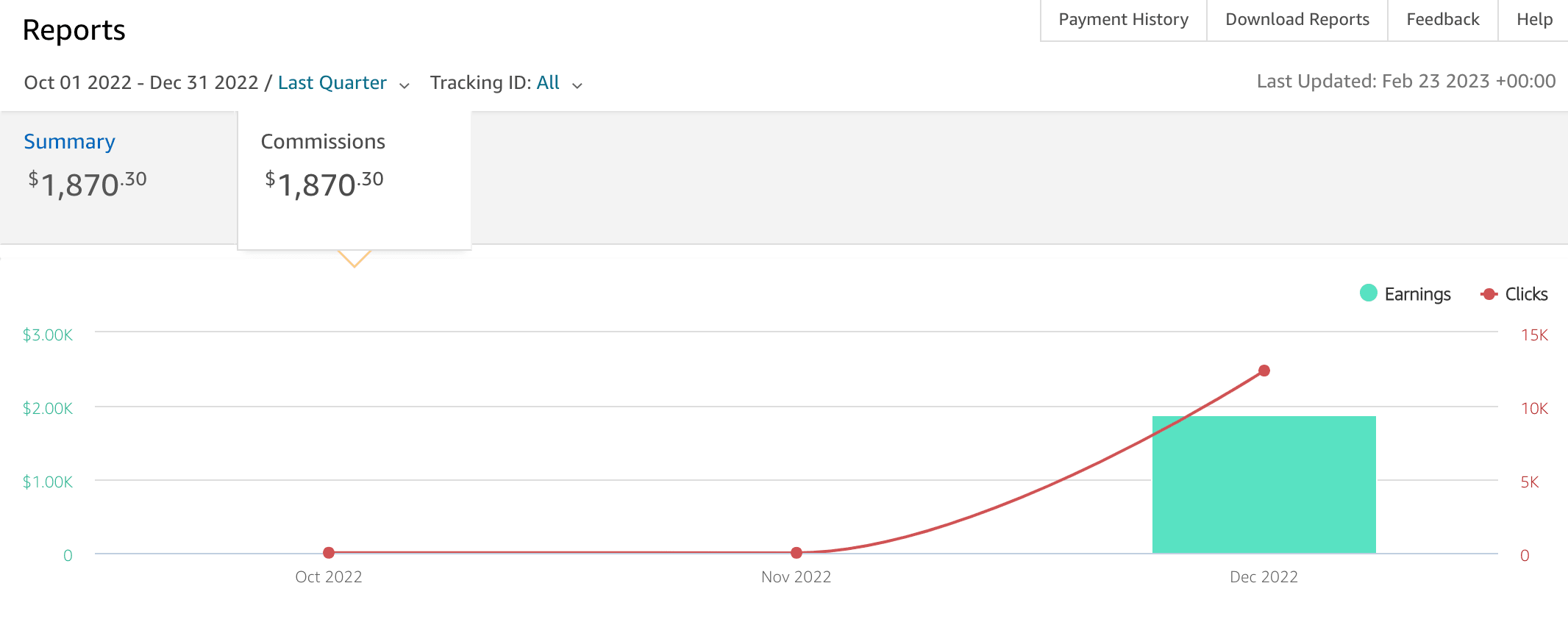
Task: Click the Download Reports button
Action: 1297,20
